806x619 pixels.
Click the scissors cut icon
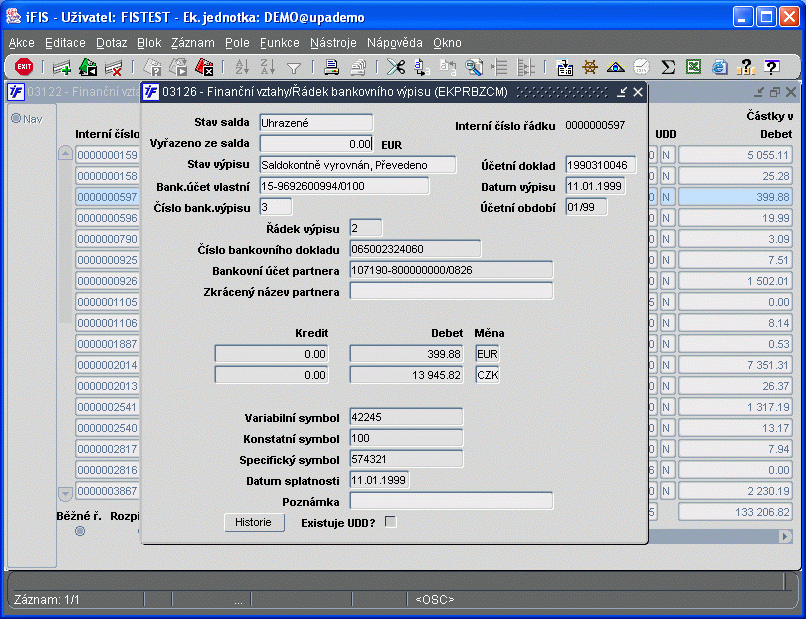[396, 67]
